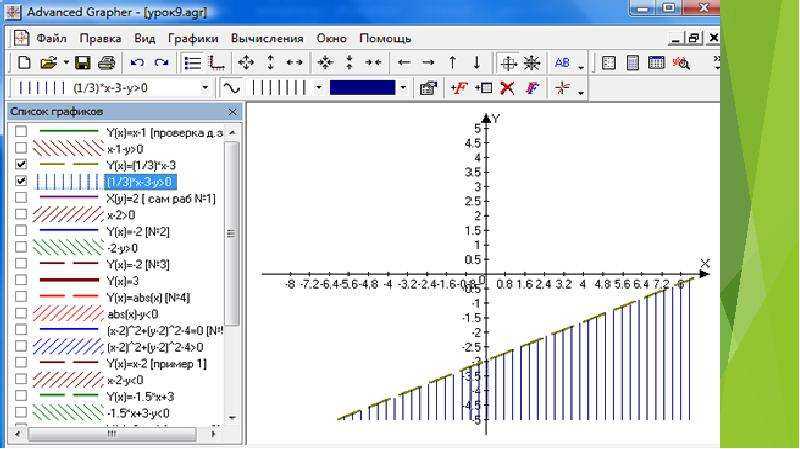The image size is (800, 449).
Task: Enable the x-2>0 graph checkbox
Action: 20,214
